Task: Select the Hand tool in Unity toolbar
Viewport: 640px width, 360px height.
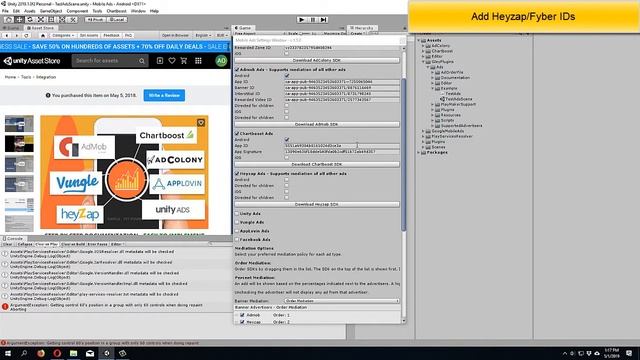Action: pos(9,20)
